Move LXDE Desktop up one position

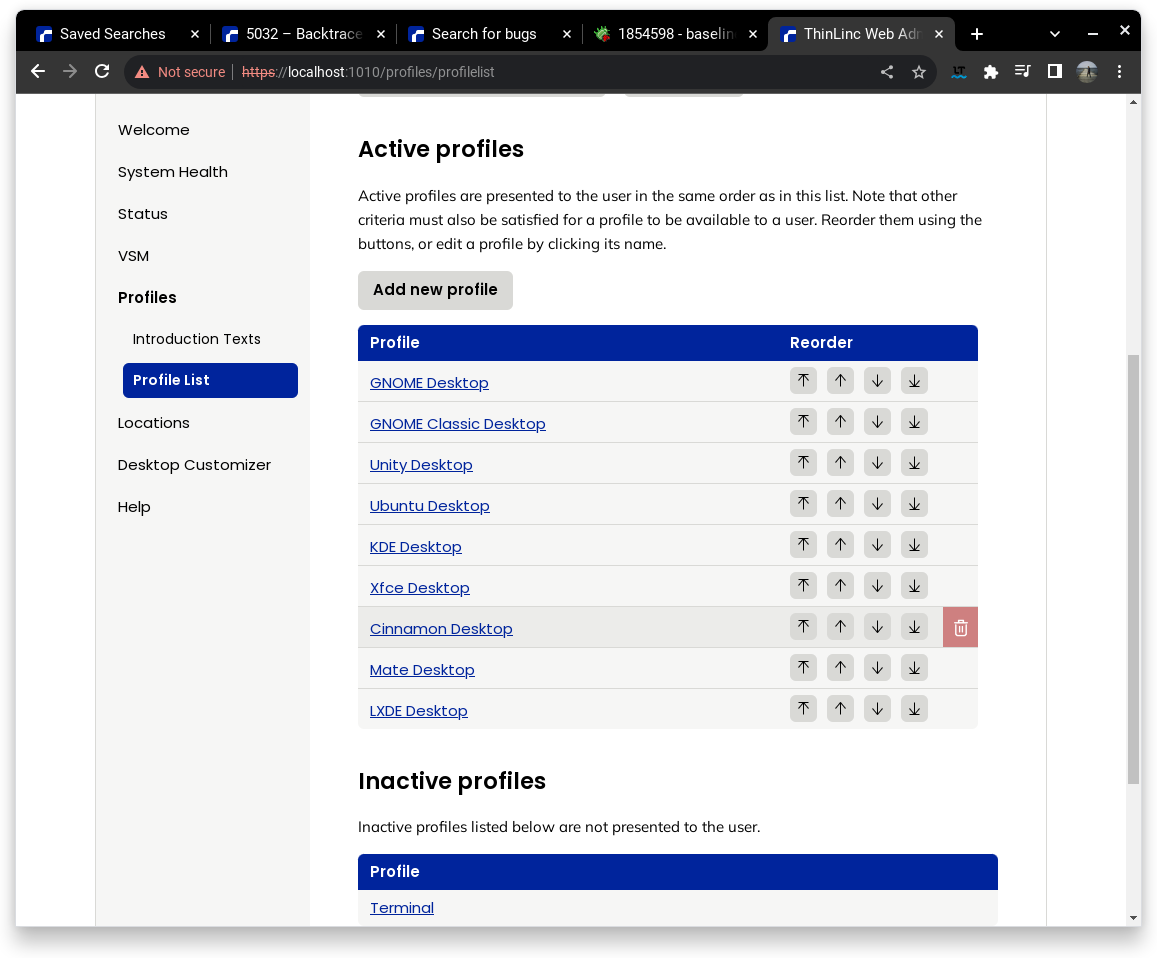coord(840,709)
